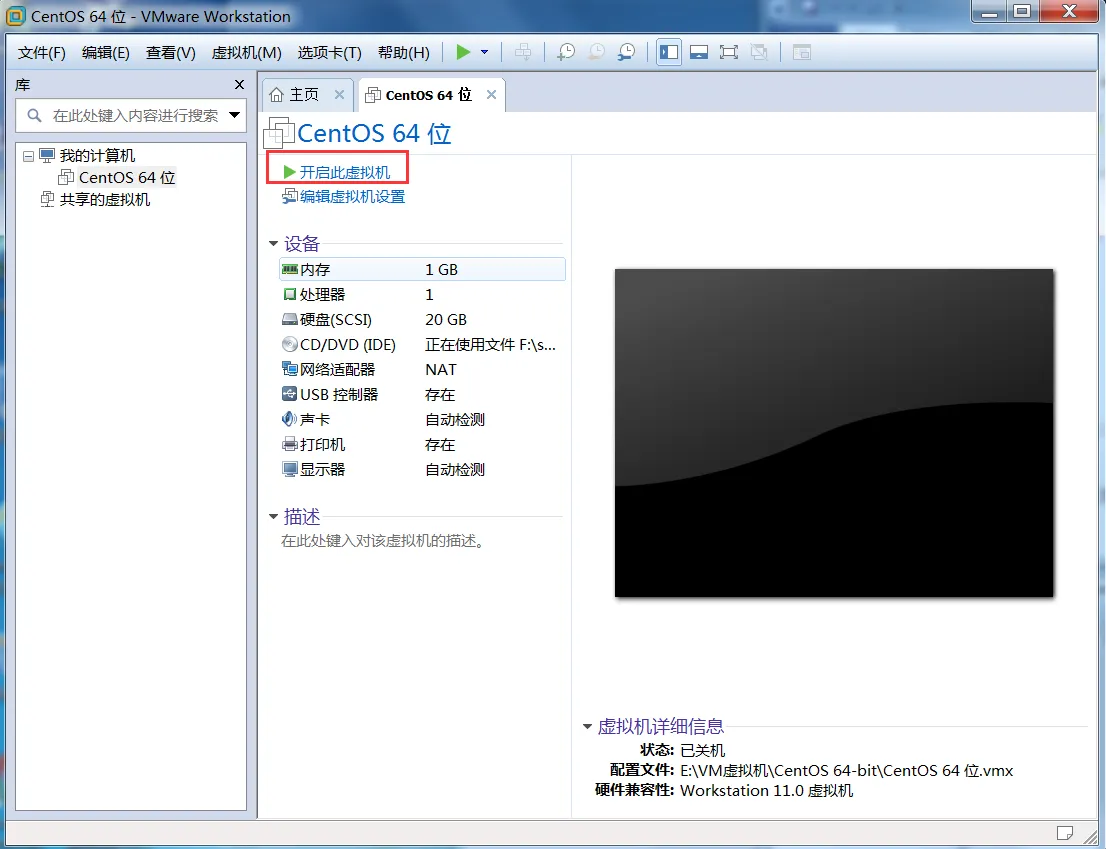Close the 库 library panel

pyautogui.click(x=239, y=85)
